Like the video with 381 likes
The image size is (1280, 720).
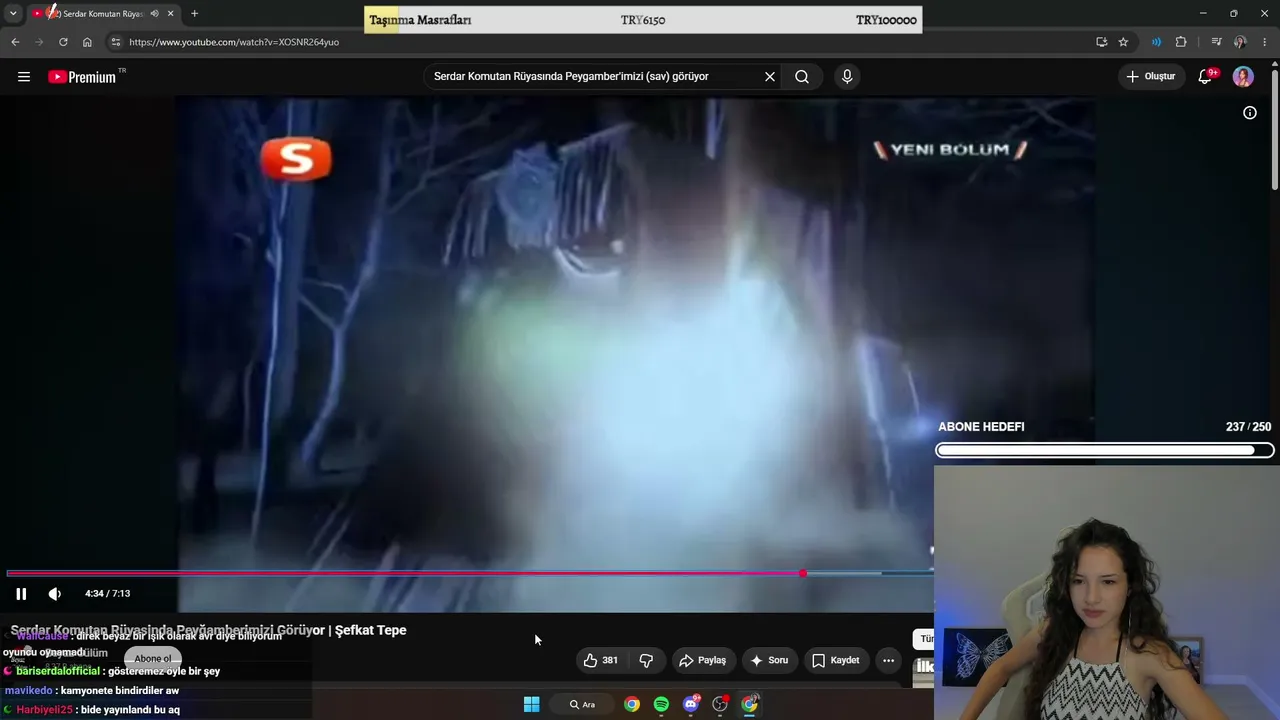[601, 660]
